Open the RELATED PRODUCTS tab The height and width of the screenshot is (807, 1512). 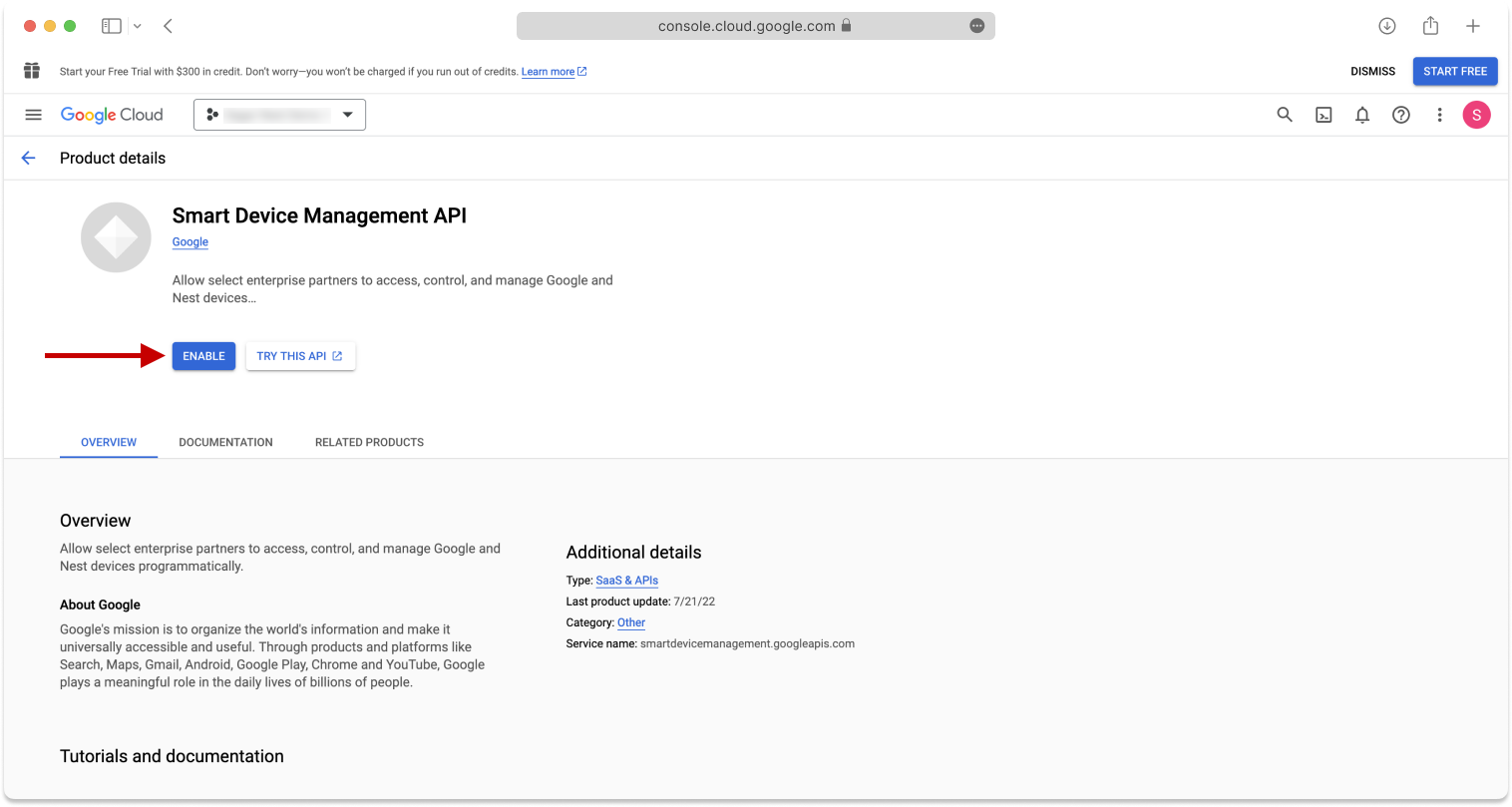(369, 442)
